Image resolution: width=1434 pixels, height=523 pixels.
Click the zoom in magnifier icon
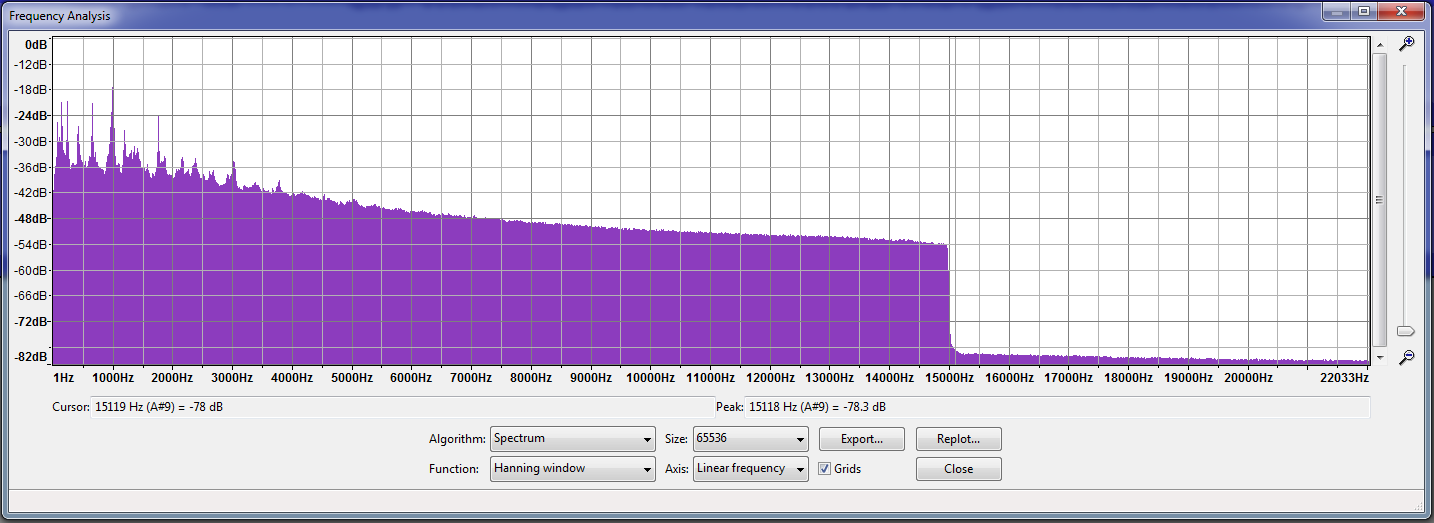coord(1406,44)
